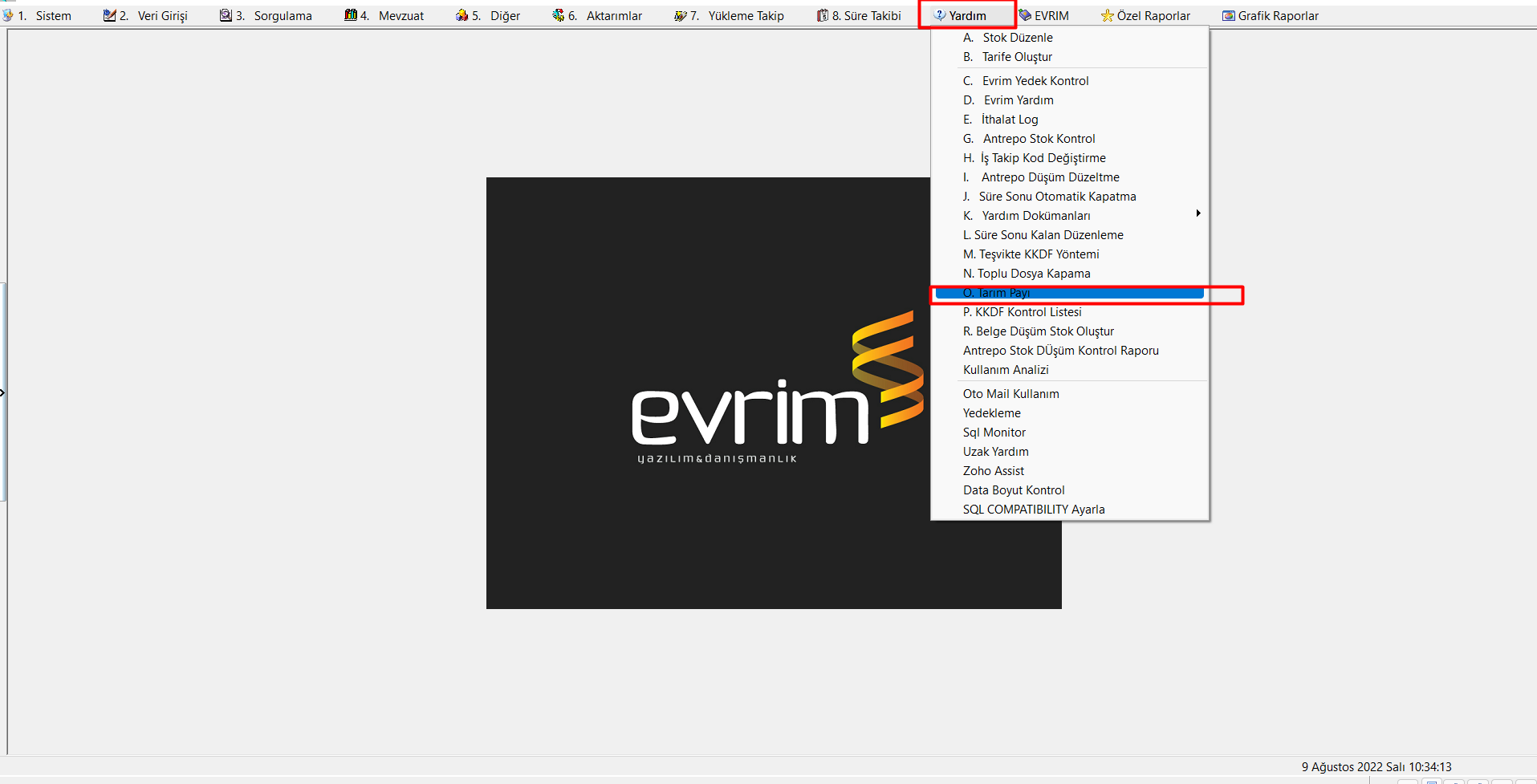The image size is (1537, 784).
Task: Select Data Boyut Kontrol
Action: coord(1069,490)
